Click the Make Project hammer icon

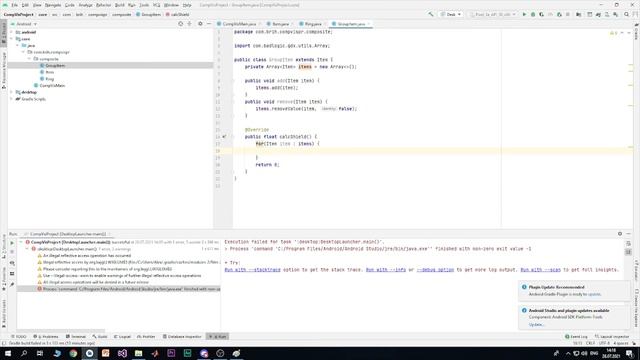(431, 14)
